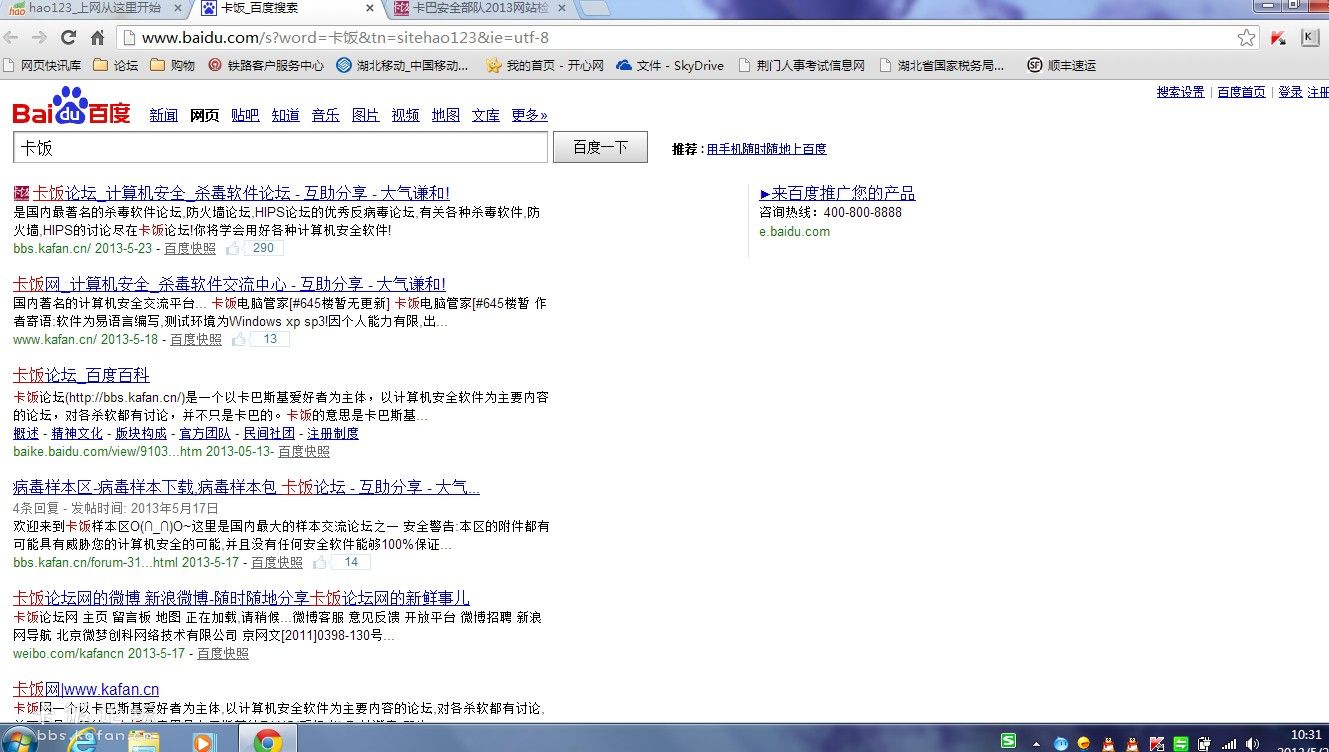Switch to Baidu 新闻 search category
Screen dimensions: 1329x752
tap(164, 115)
